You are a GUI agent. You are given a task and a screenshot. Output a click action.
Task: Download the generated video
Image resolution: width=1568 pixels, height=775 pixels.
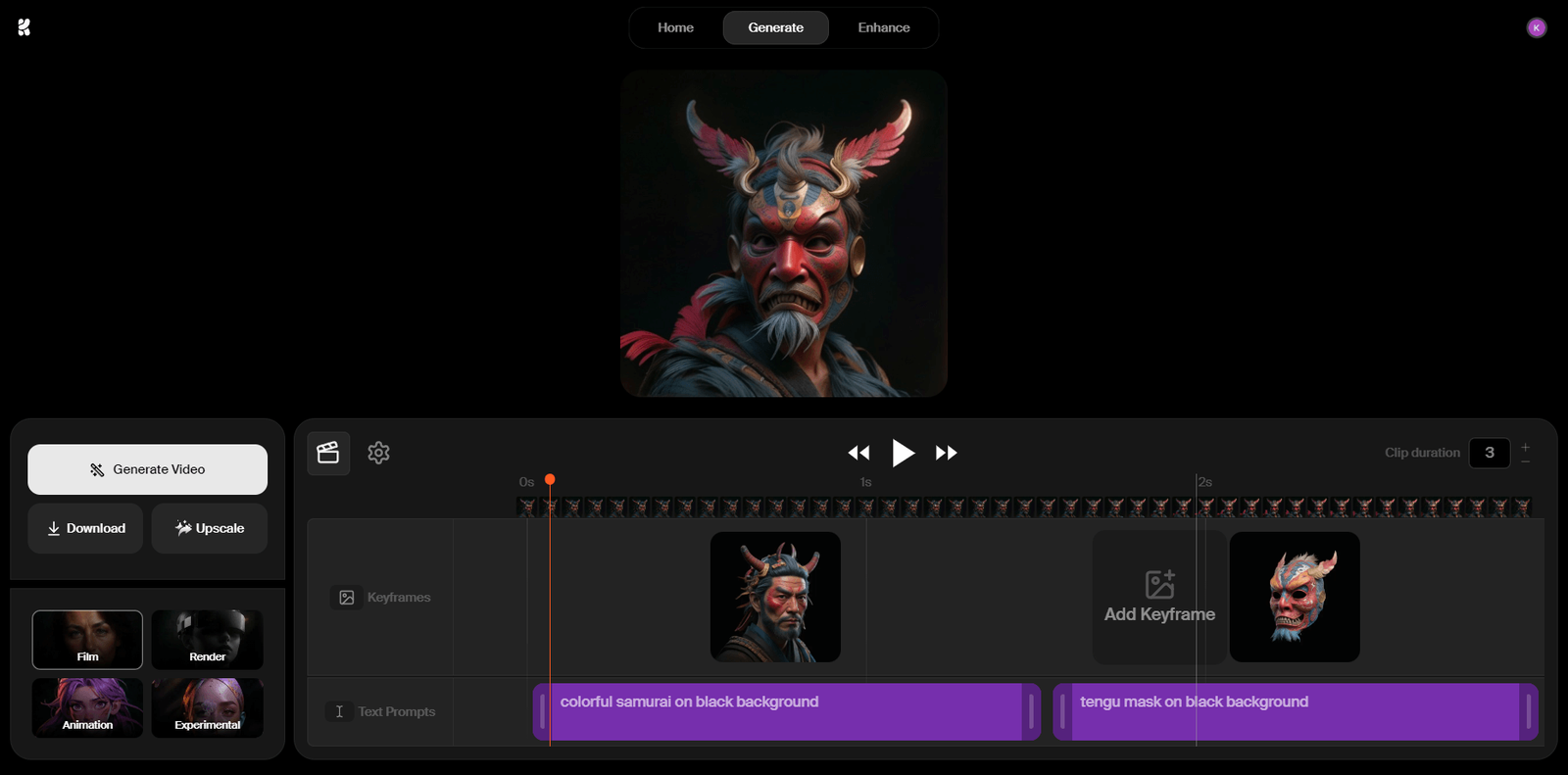click(x=85, y=528)
